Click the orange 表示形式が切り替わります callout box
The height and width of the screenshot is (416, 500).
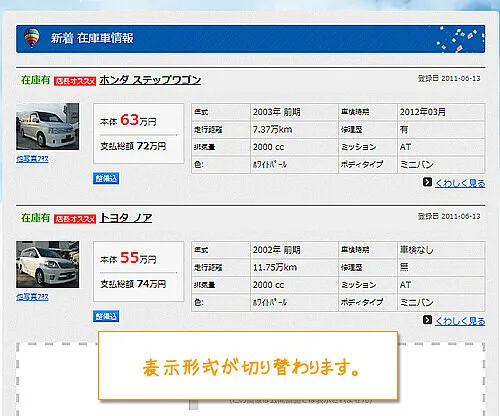[248, 365]
